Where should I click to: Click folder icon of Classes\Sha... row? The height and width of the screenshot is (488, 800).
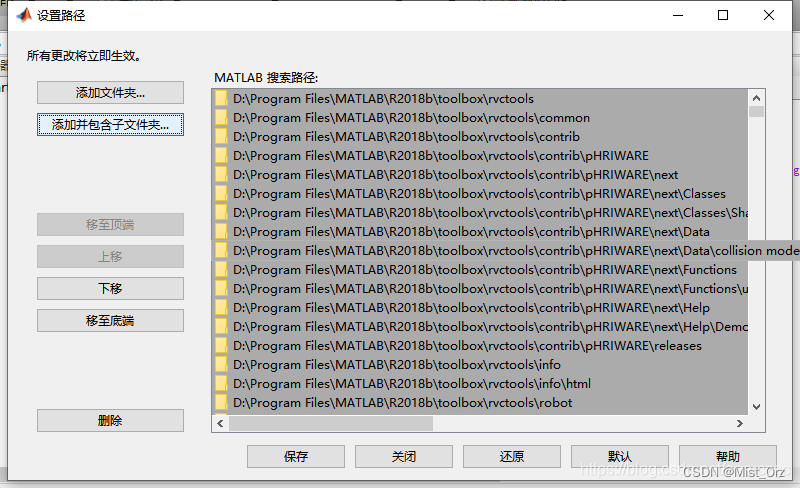point(221,212)
